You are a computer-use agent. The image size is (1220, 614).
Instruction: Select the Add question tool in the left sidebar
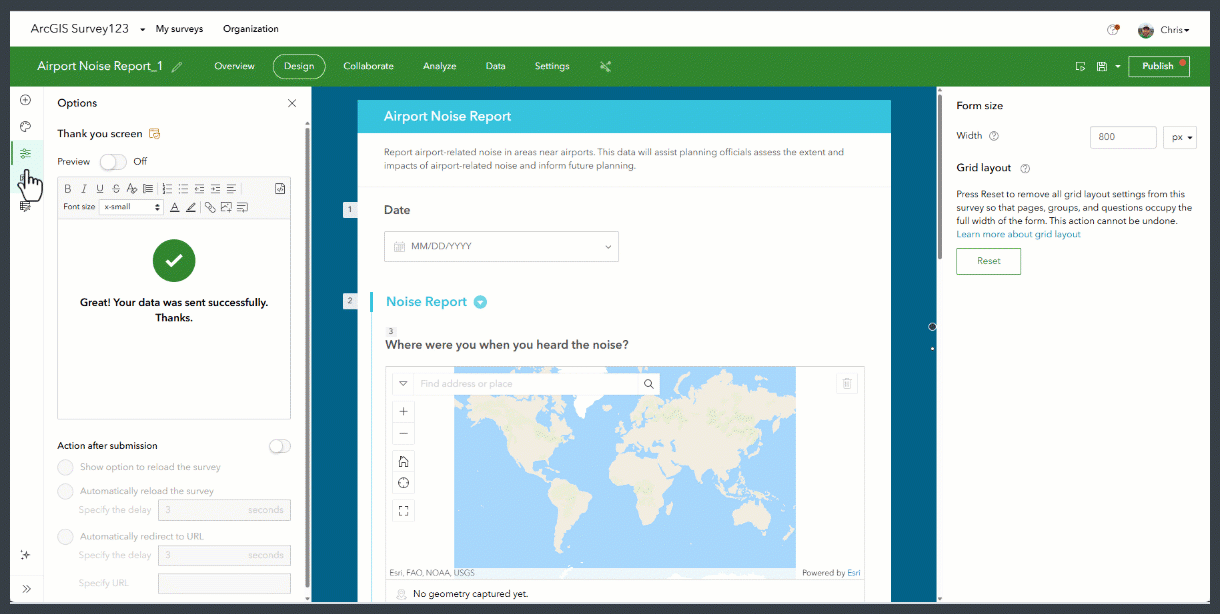pyautogui.click(x=25, y=99)
